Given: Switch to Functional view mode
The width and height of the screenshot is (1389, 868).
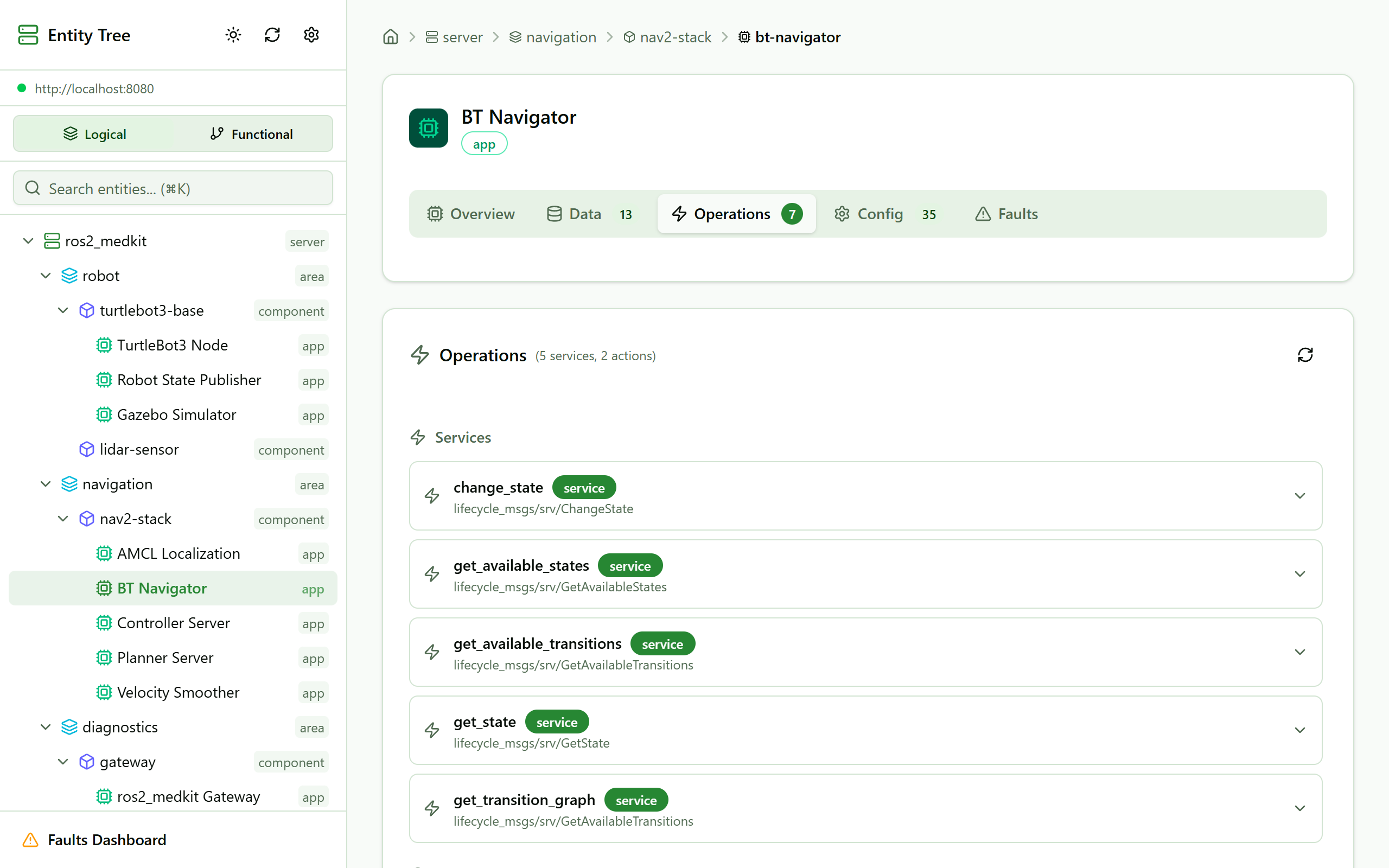Looking at the screenshot, I should tap(251, 134).
